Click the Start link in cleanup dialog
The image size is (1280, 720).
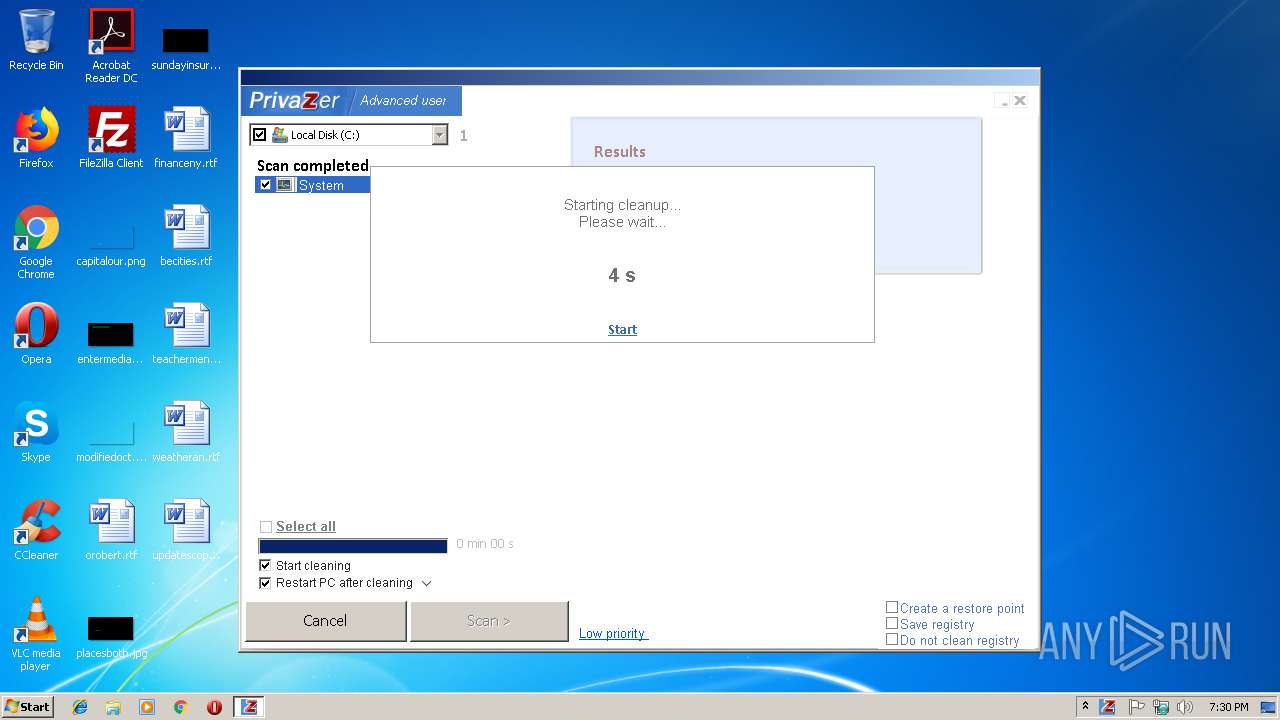pos(622,329)
